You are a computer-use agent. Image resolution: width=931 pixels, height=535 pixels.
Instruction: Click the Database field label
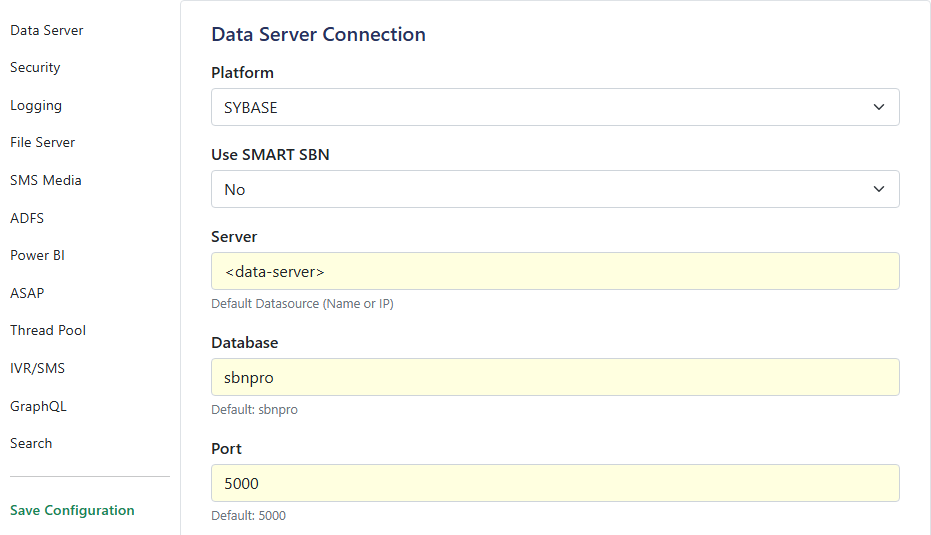pos(245,343)
